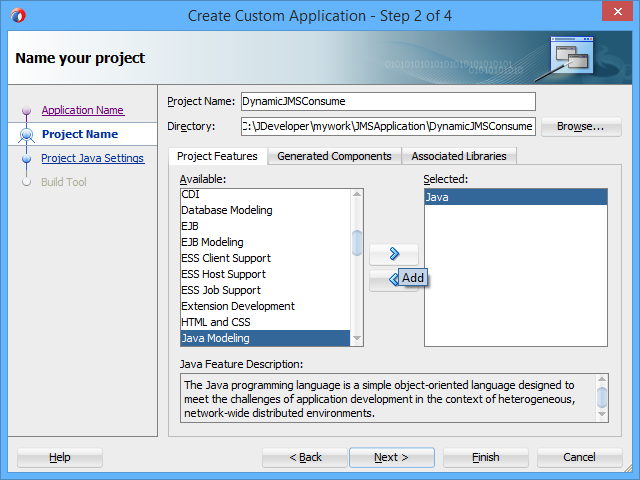Viewport: 640px width, 480px height.
Task: Click the Add right-arrow shuttle icon
Action: pos(394,254)
